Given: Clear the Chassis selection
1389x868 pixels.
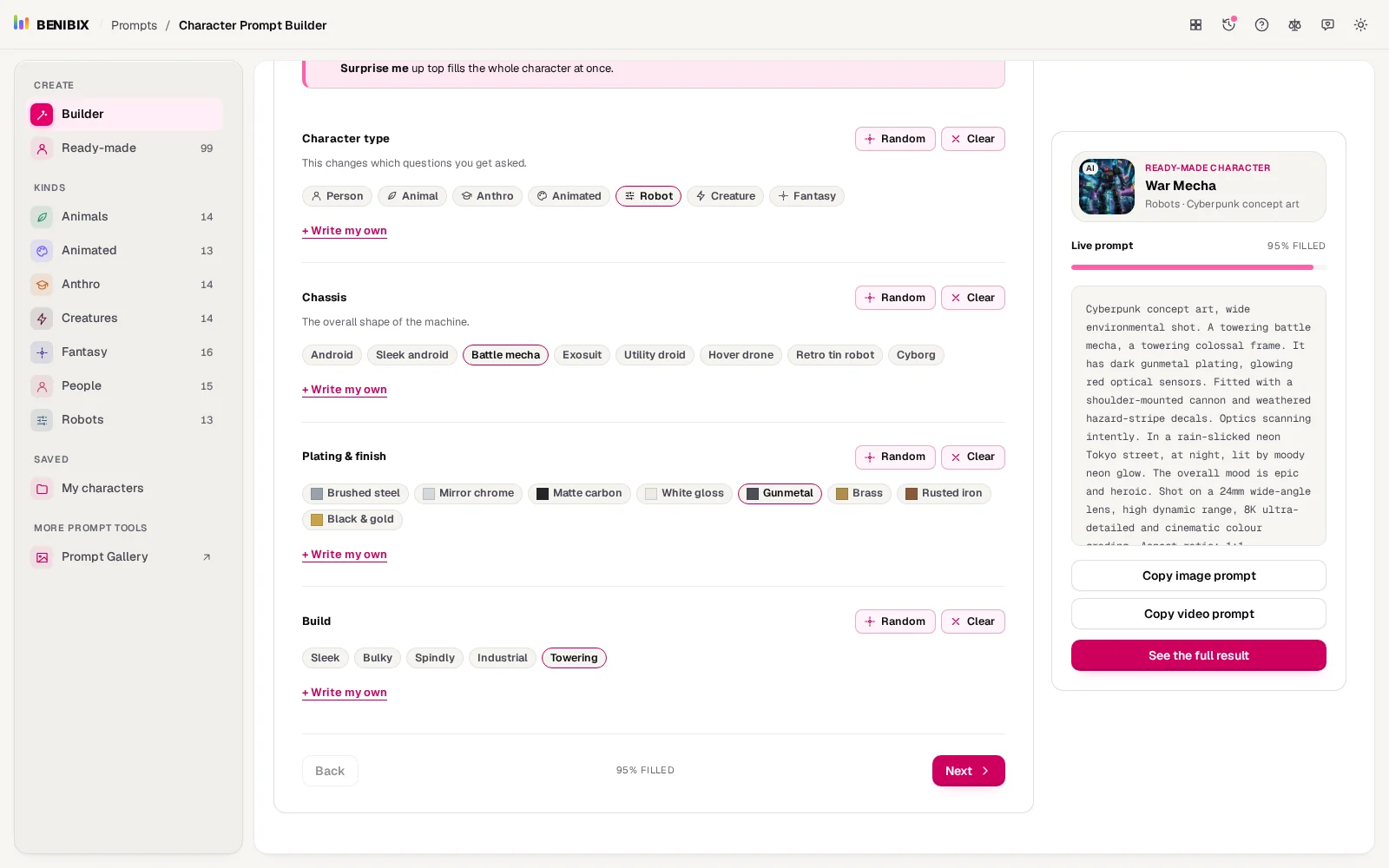Looking at the screenshot, I should pyautogui.click(x=972, y=298).
